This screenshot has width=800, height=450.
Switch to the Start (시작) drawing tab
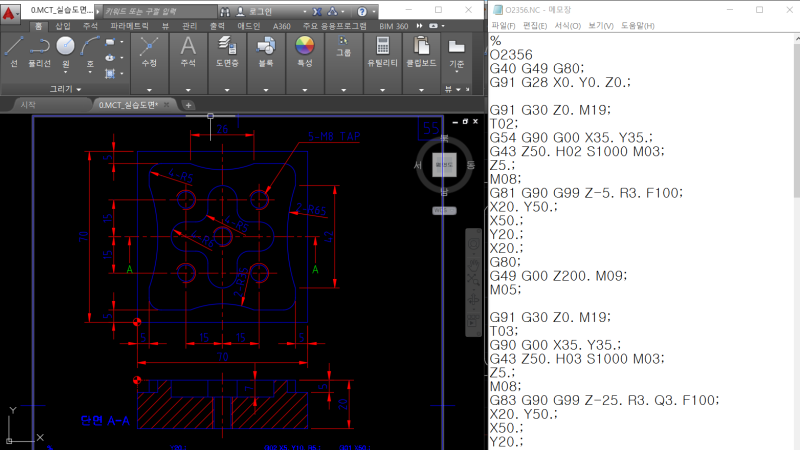click(x=28, y=104)
